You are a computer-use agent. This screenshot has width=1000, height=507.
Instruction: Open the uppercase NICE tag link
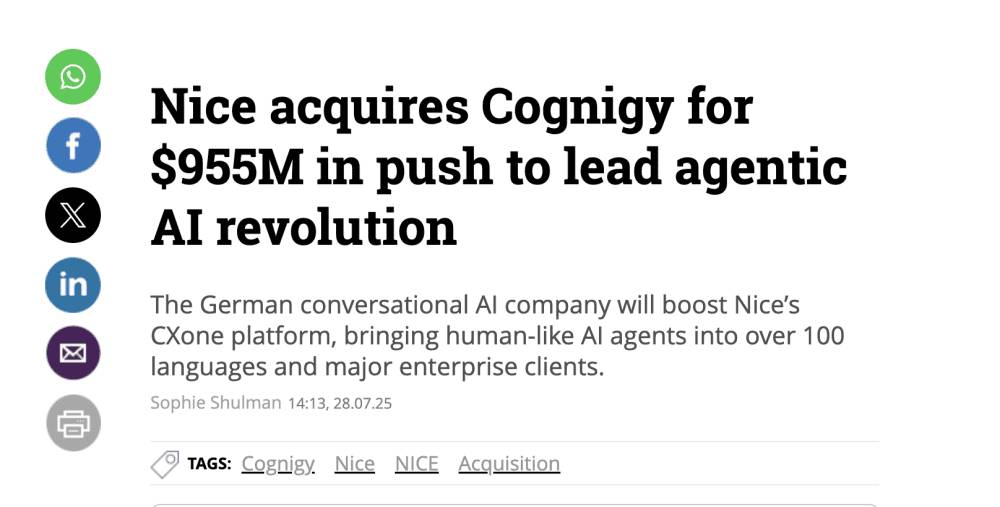(416, 464)
